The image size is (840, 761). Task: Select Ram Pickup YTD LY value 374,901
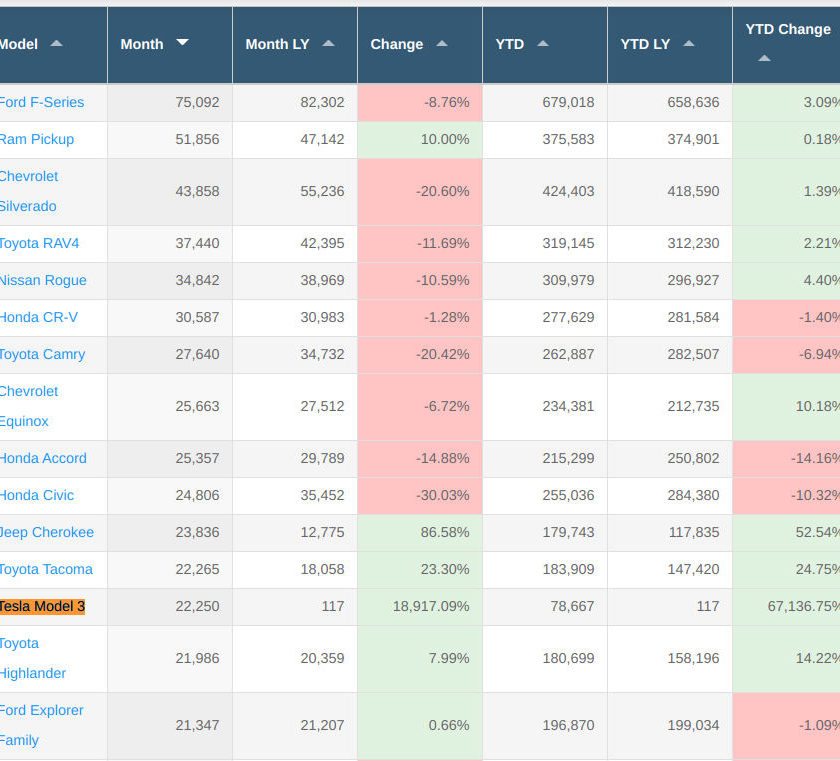tap(693, 139)
